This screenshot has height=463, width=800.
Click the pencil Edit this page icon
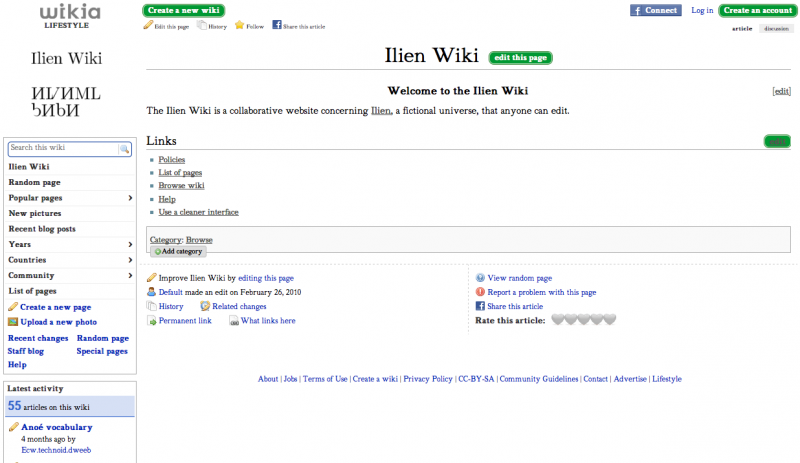coord(148,26)
